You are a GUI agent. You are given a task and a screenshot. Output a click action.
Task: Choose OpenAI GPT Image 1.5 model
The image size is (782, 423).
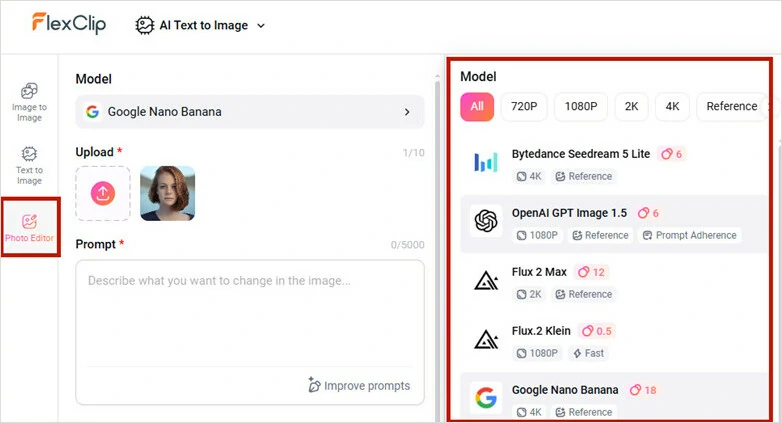[613, 223]
